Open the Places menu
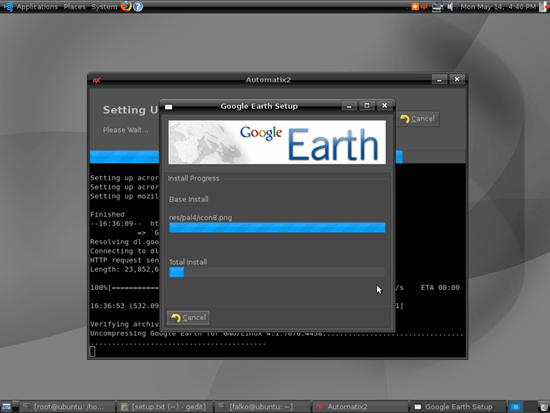 click(x=74, y=6)
